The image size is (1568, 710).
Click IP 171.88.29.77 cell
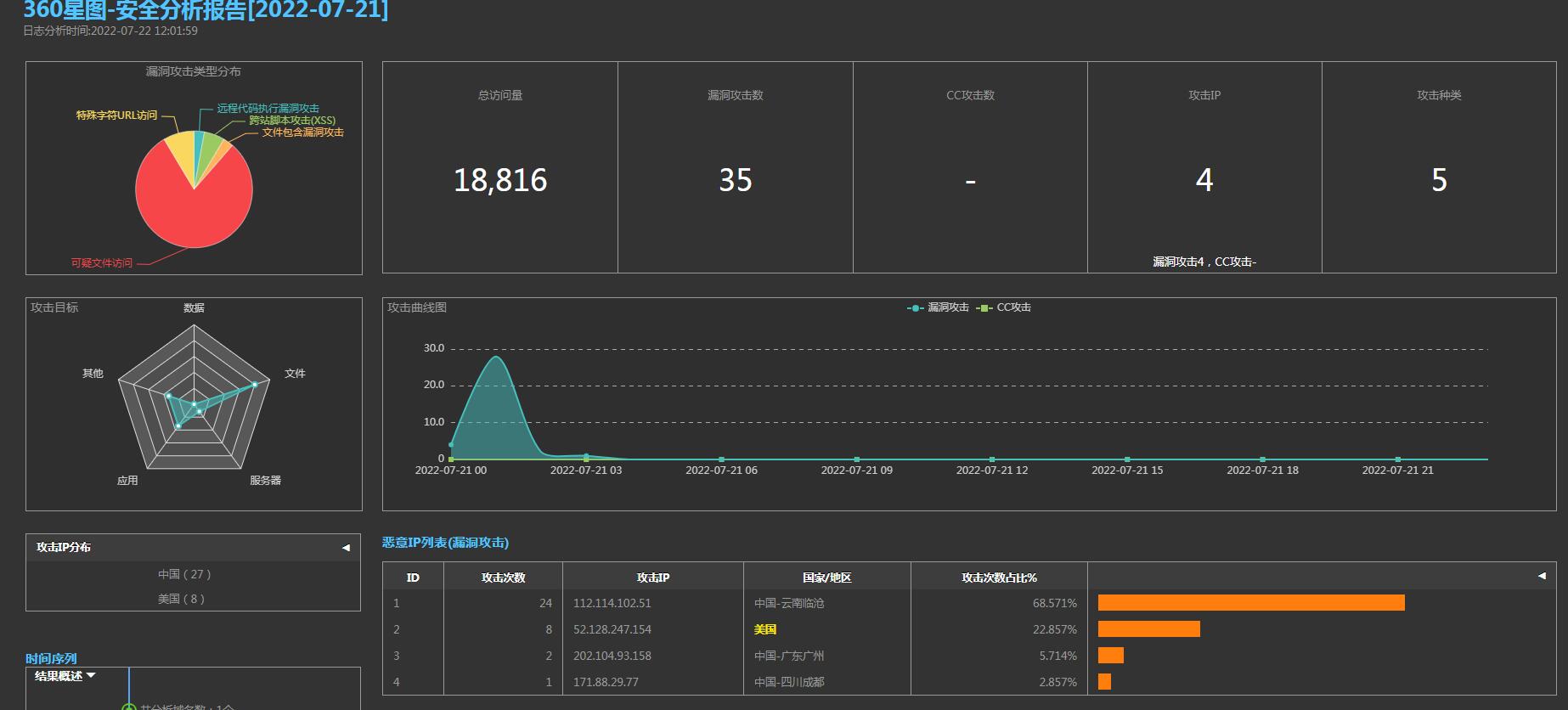[x=606, y=682]
